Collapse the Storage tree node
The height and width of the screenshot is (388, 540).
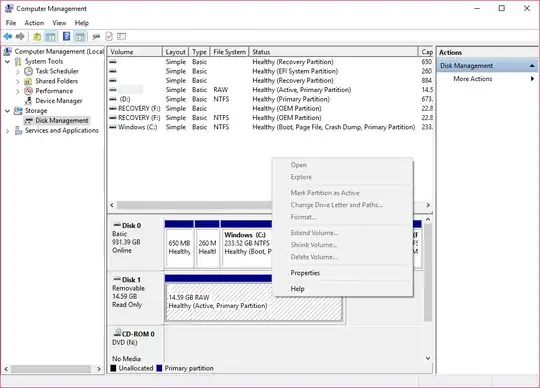click(7, 111)
